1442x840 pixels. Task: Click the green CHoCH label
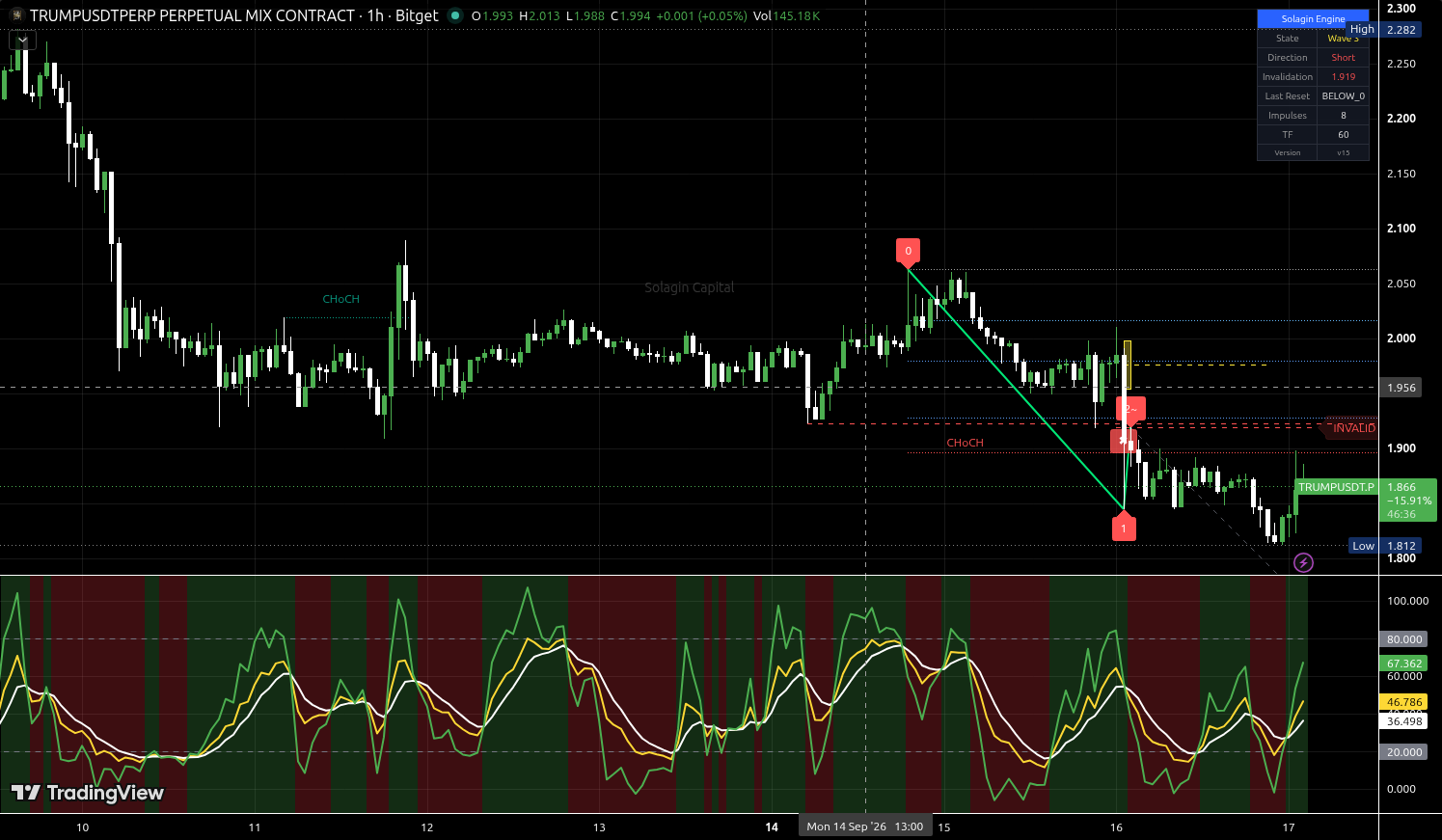(x=340, y=299)
